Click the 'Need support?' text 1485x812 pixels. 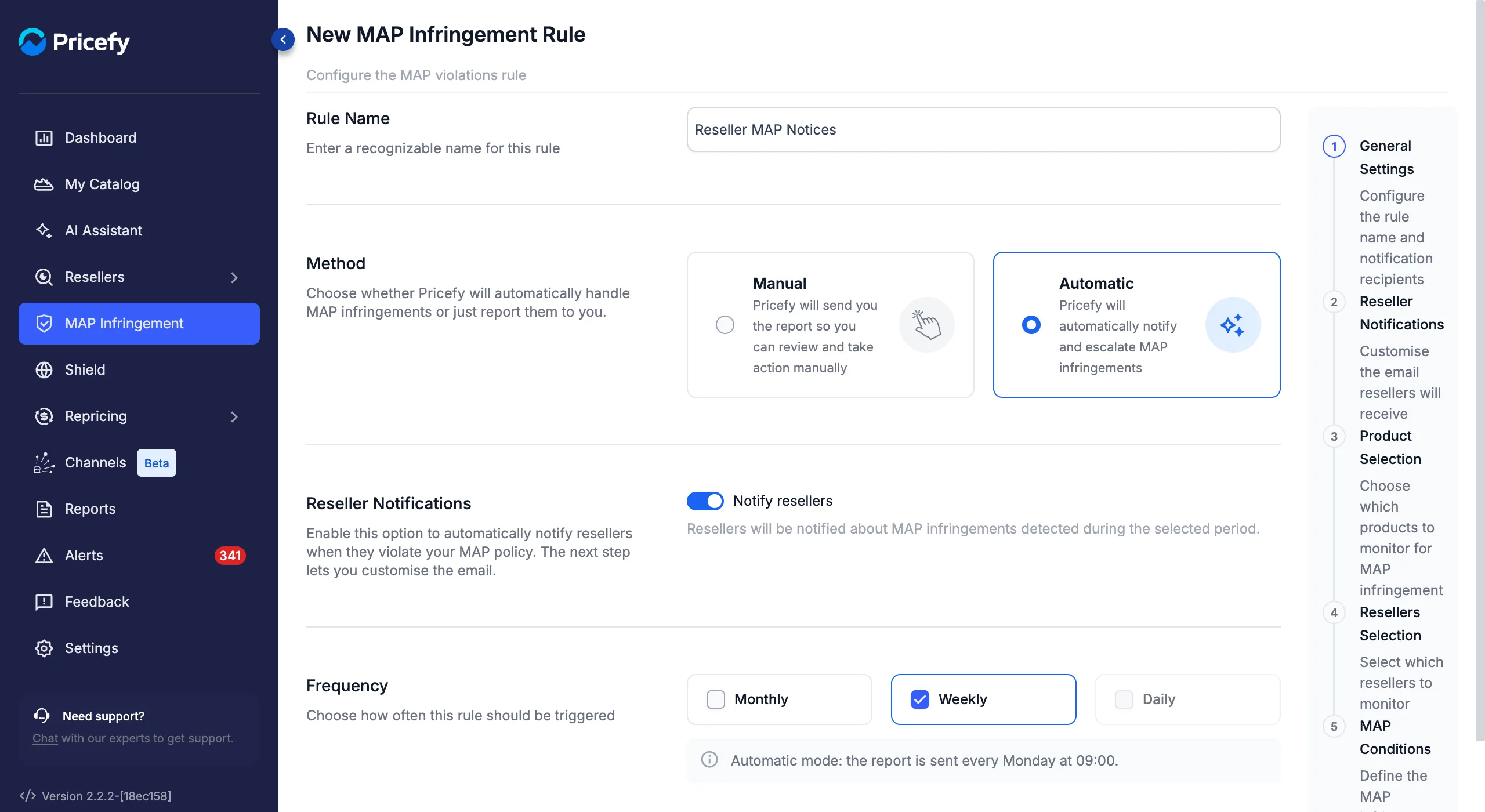(103, 716)
